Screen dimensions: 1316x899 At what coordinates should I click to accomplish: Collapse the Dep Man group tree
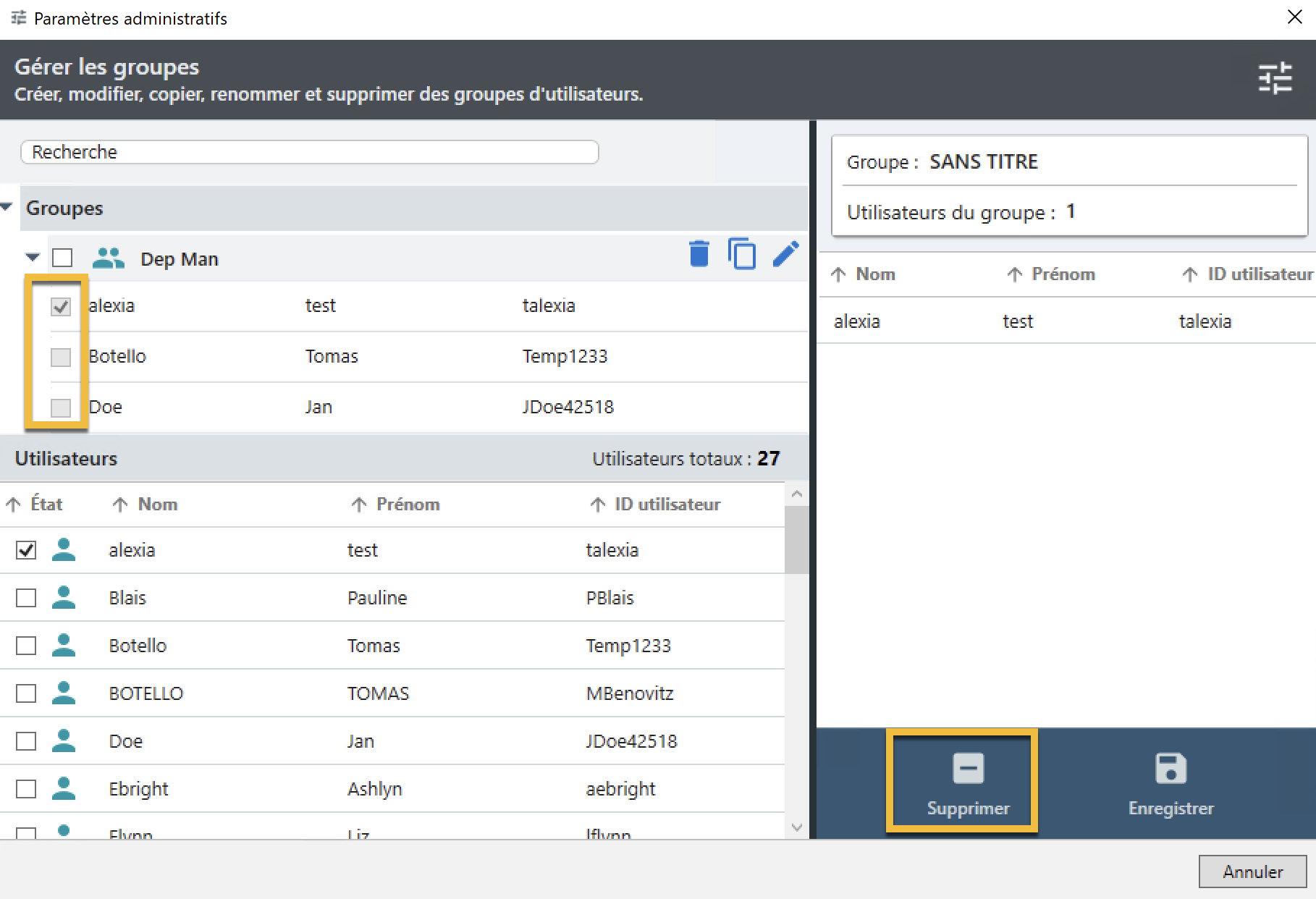[33, 258]
